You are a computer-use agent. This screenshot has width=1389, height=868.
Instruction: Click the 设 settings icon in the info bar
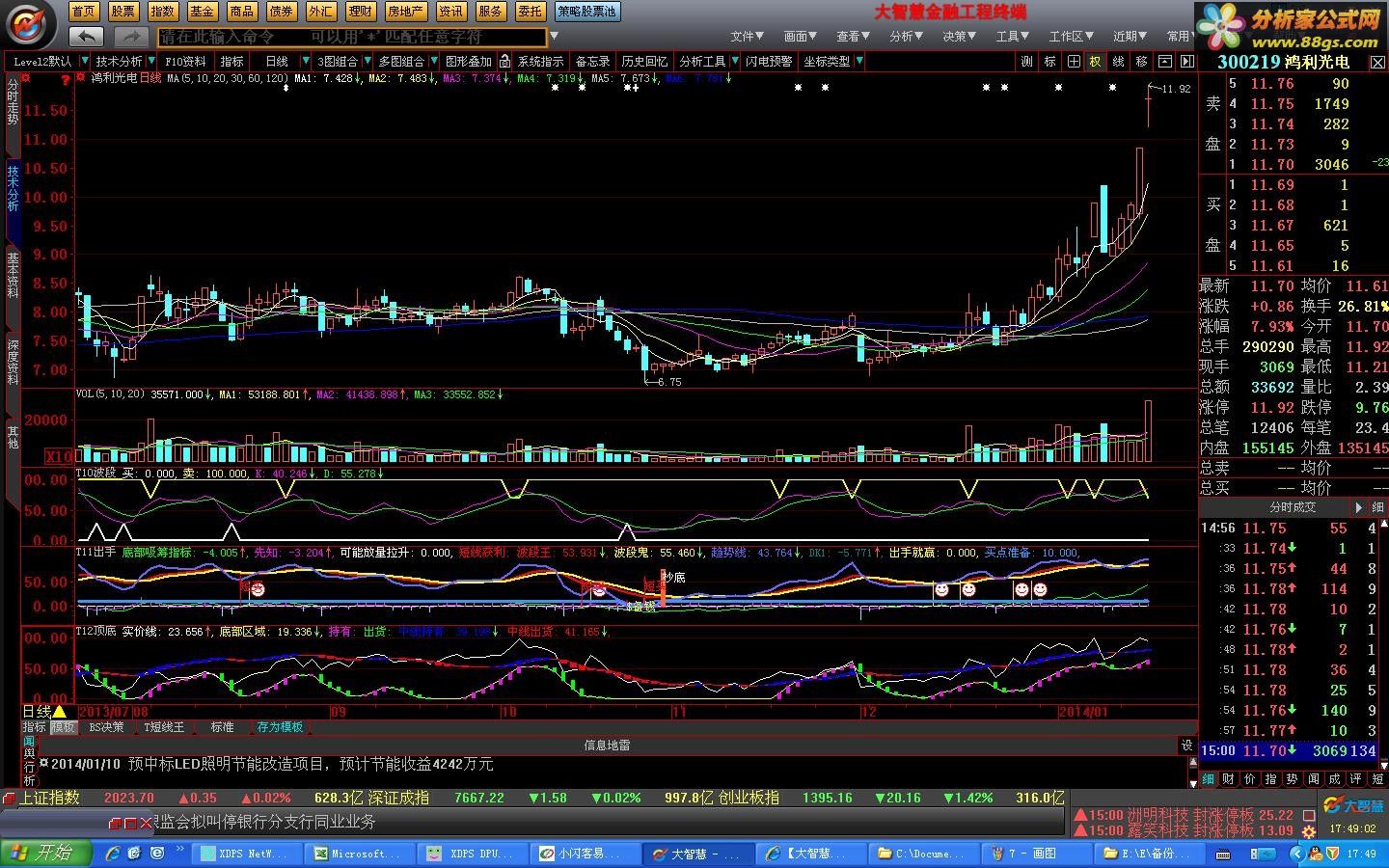tap(1186, 745)
